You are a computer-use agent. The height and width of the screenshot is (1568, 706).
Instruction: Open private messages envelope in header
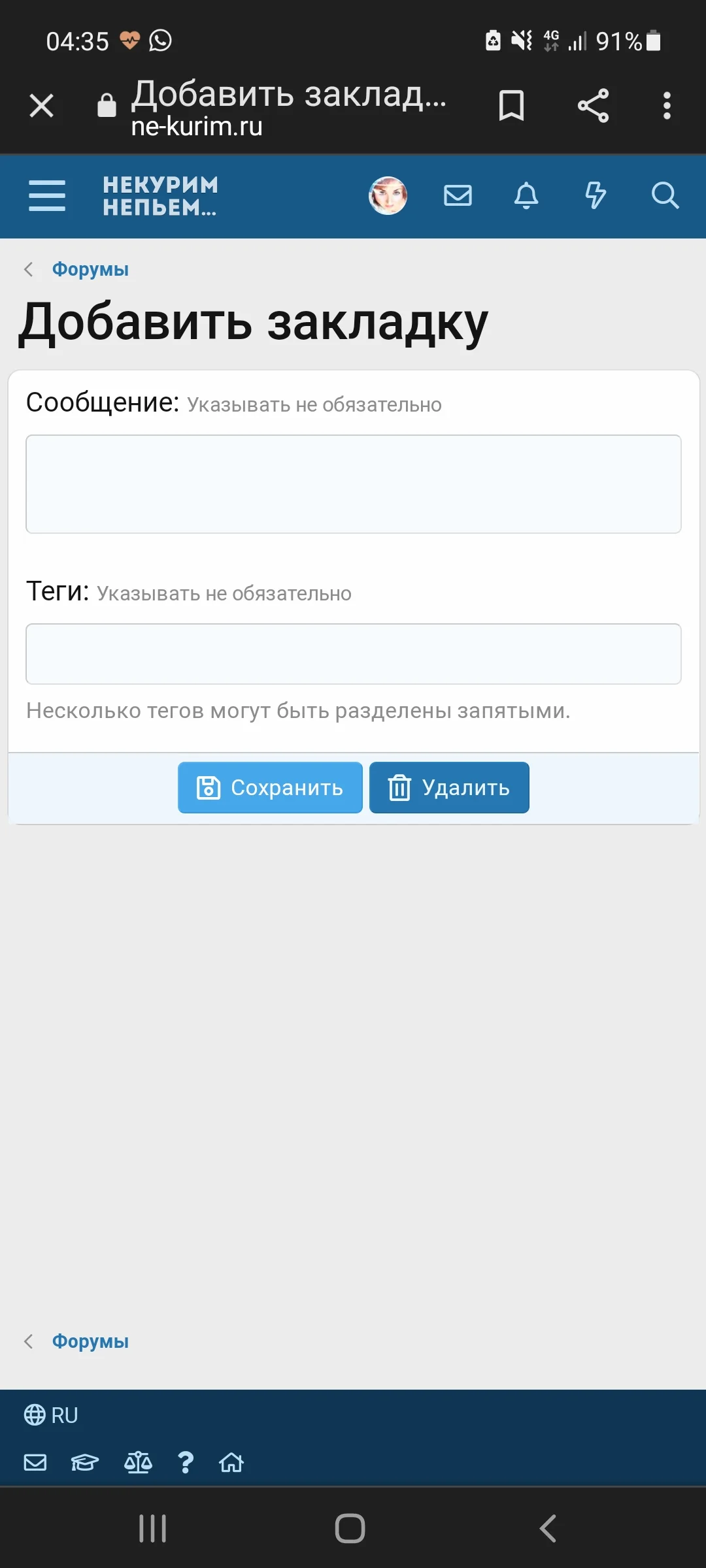click(458, 195)
